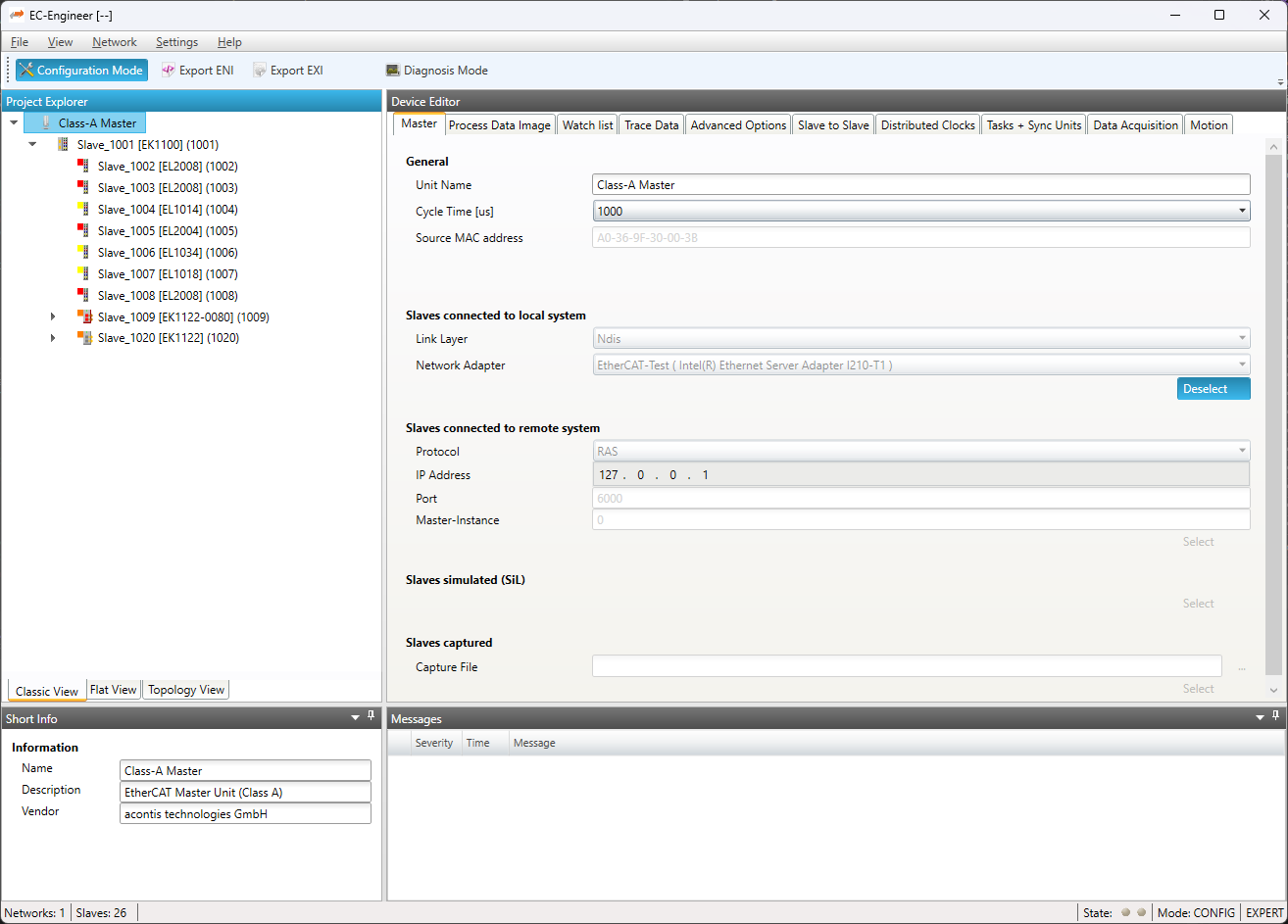
Task: Switch to Topology View tab
Action: click(186, 690)
